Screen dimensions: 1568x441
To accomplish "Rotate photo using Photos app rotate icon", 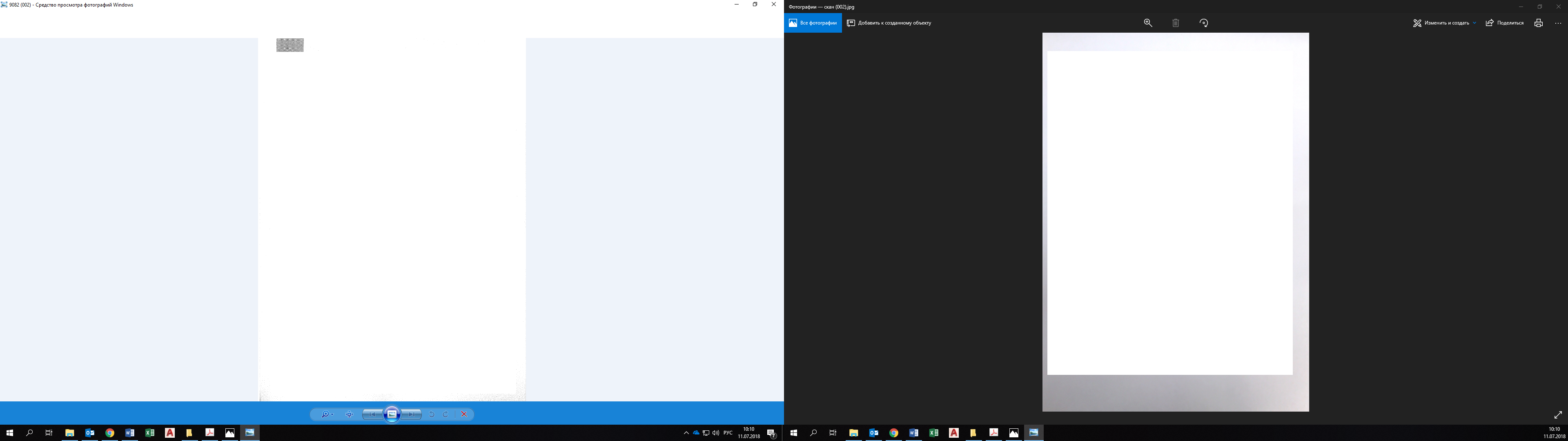I will 1204,23.
